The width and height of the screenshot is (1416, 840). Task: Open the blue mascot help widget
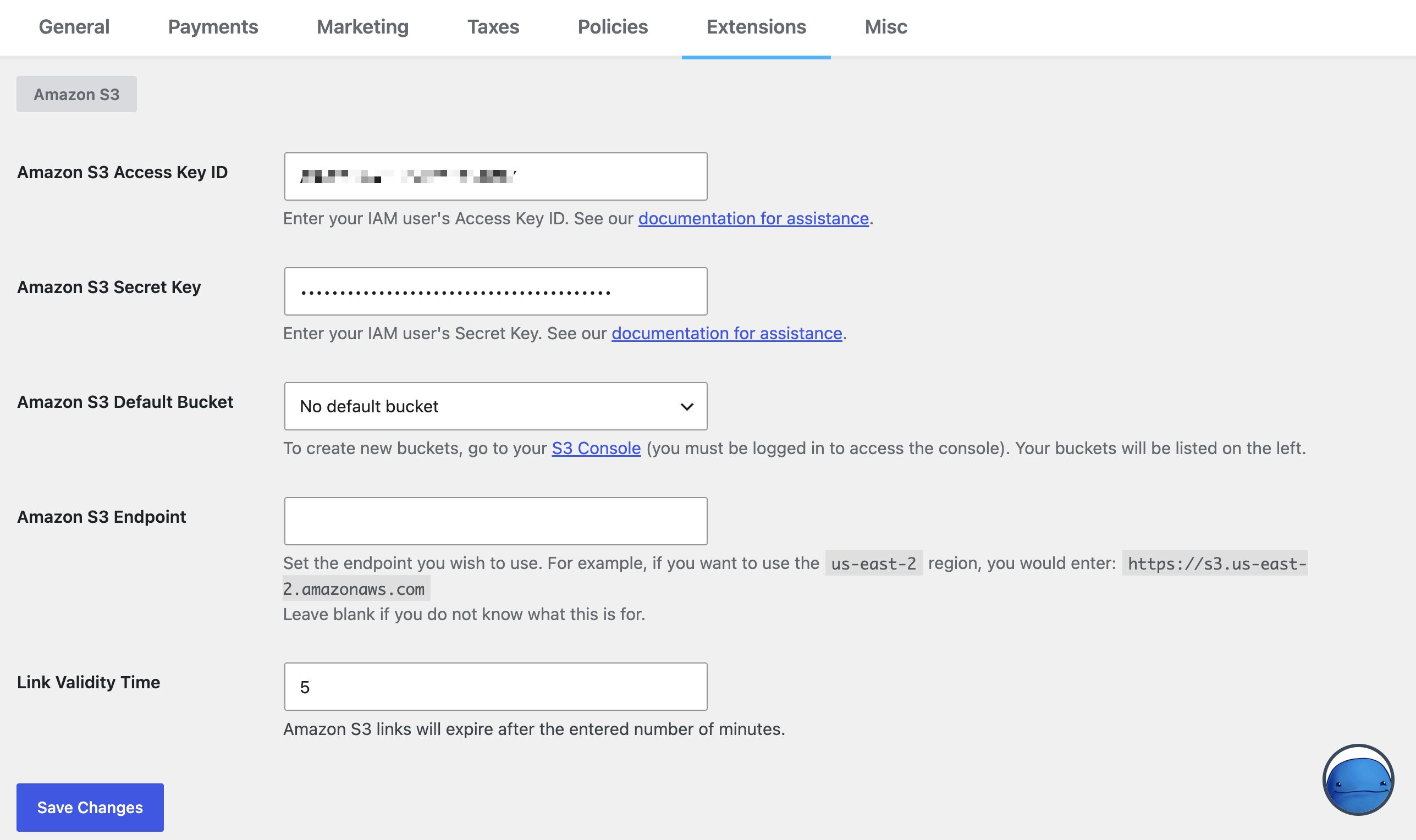point(1358,780)
